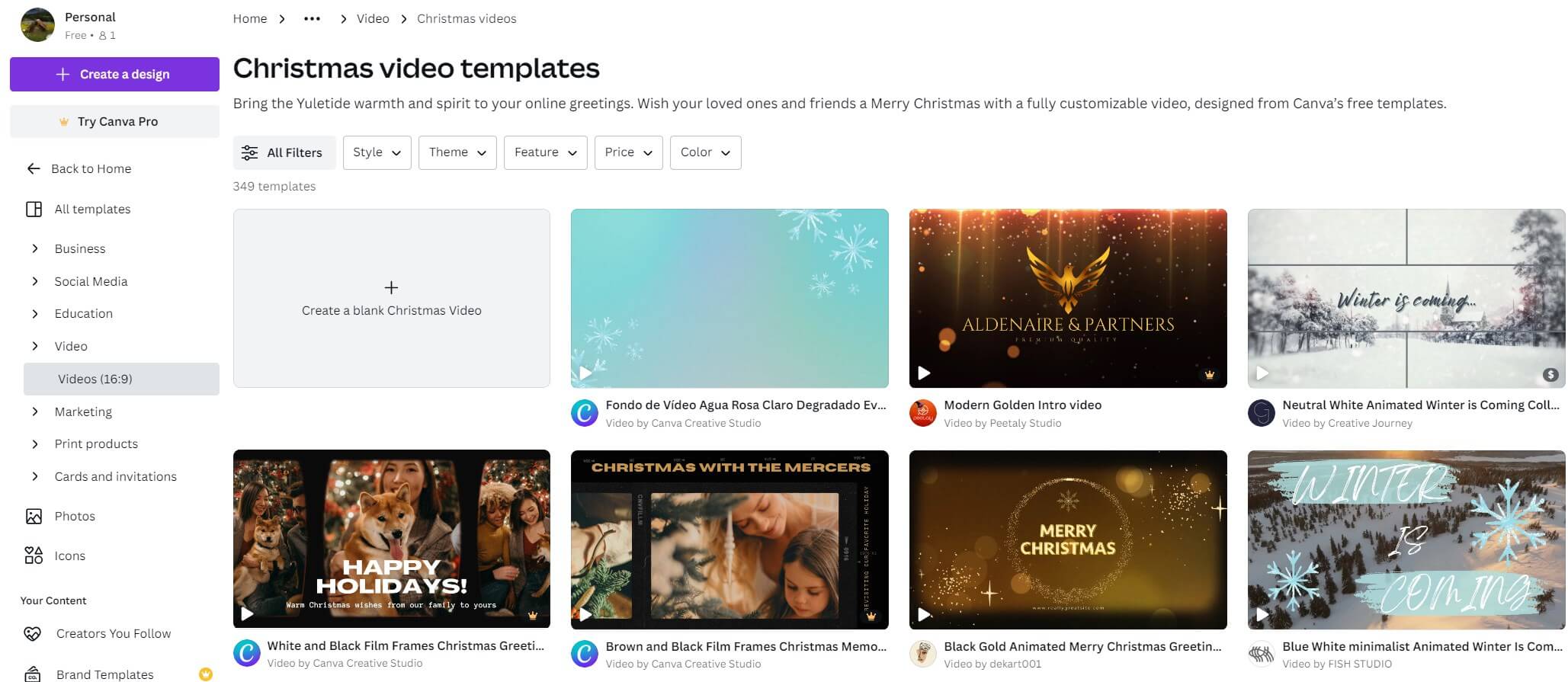Go to the Home breadcrumb

(x=250, y=18)
